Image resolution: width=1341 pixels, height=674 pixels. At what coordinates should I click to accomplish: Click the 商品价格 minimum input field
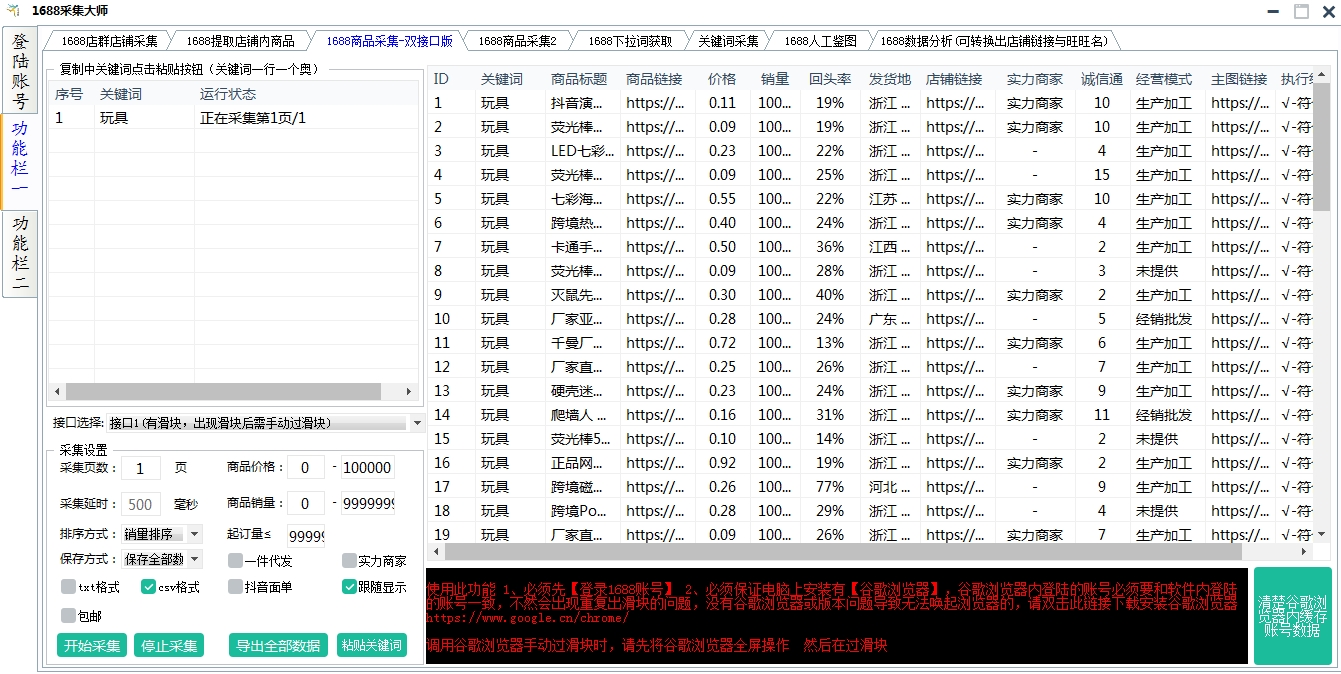[x=306, y=468]
